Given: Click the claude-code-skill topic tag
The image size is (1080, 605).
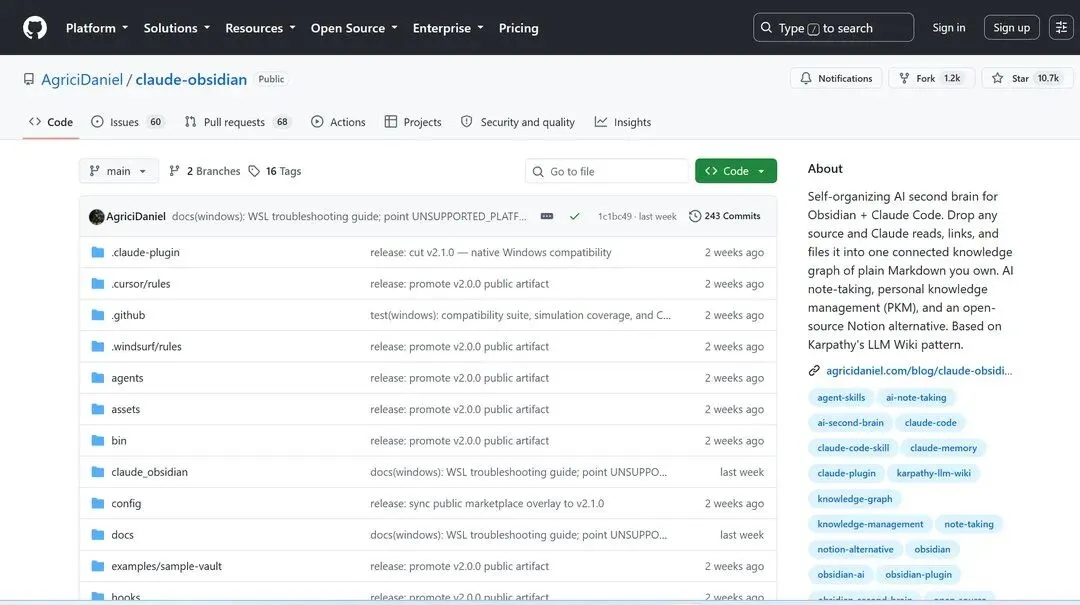Looking at the screenshot, I should [853, 448].
